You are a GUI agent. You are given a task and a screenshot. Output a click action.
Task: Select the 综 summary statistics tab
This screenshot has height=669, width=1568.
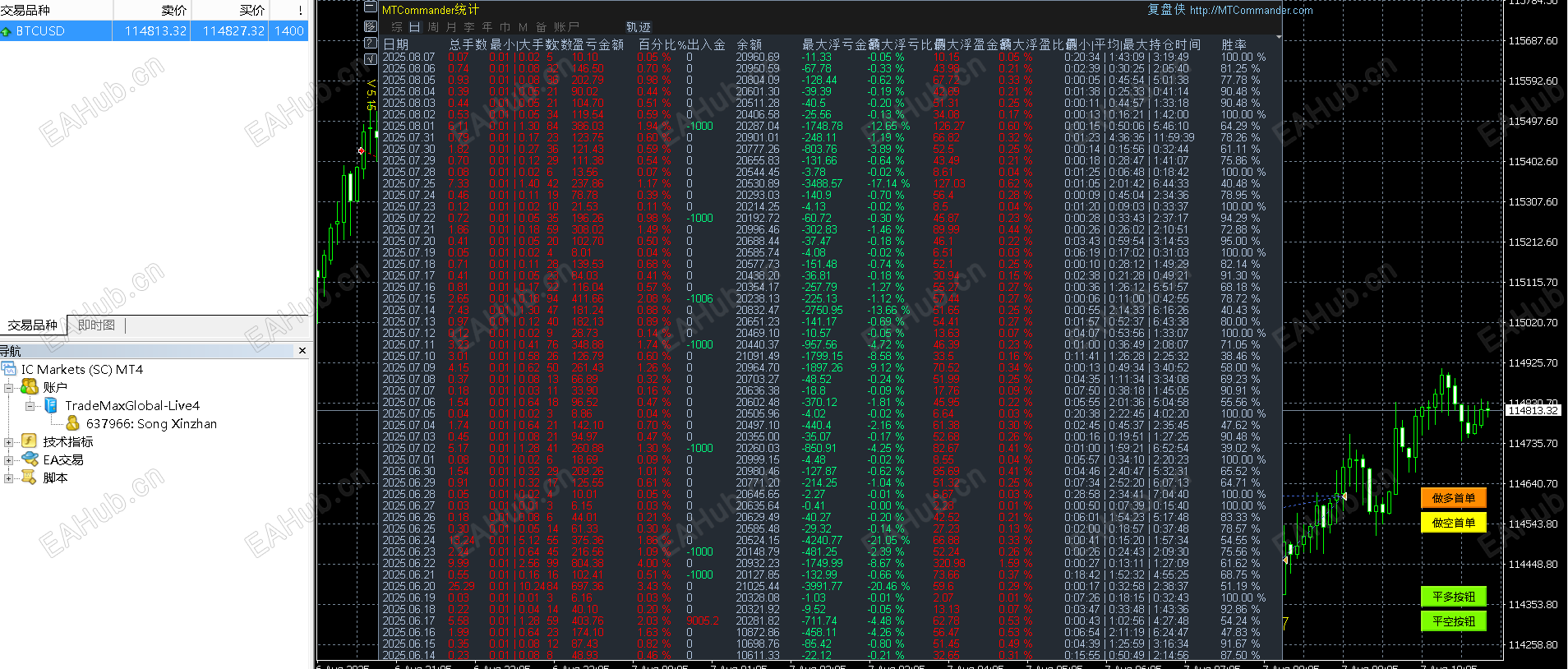click(397, 27)
